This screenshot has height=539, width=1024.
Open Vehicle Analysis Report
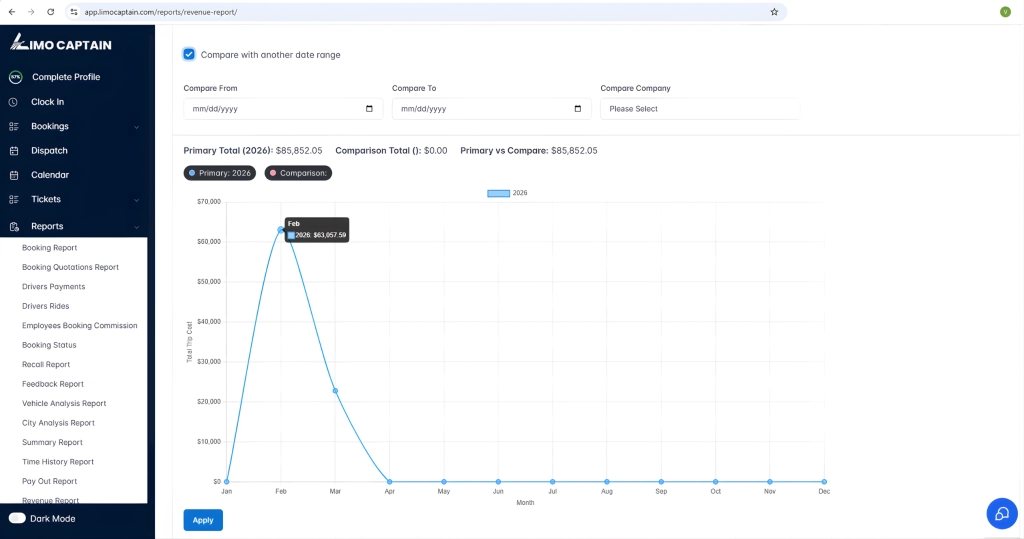[64, 404]
